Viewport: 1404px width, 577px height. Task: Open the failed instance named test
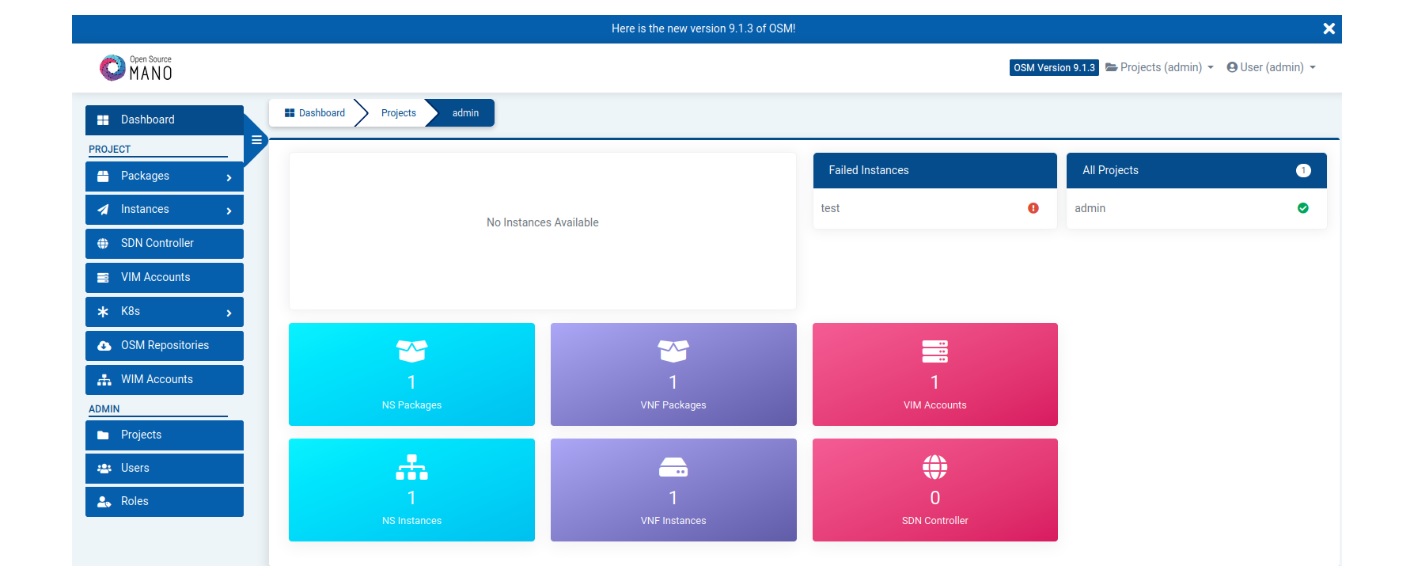831,208
